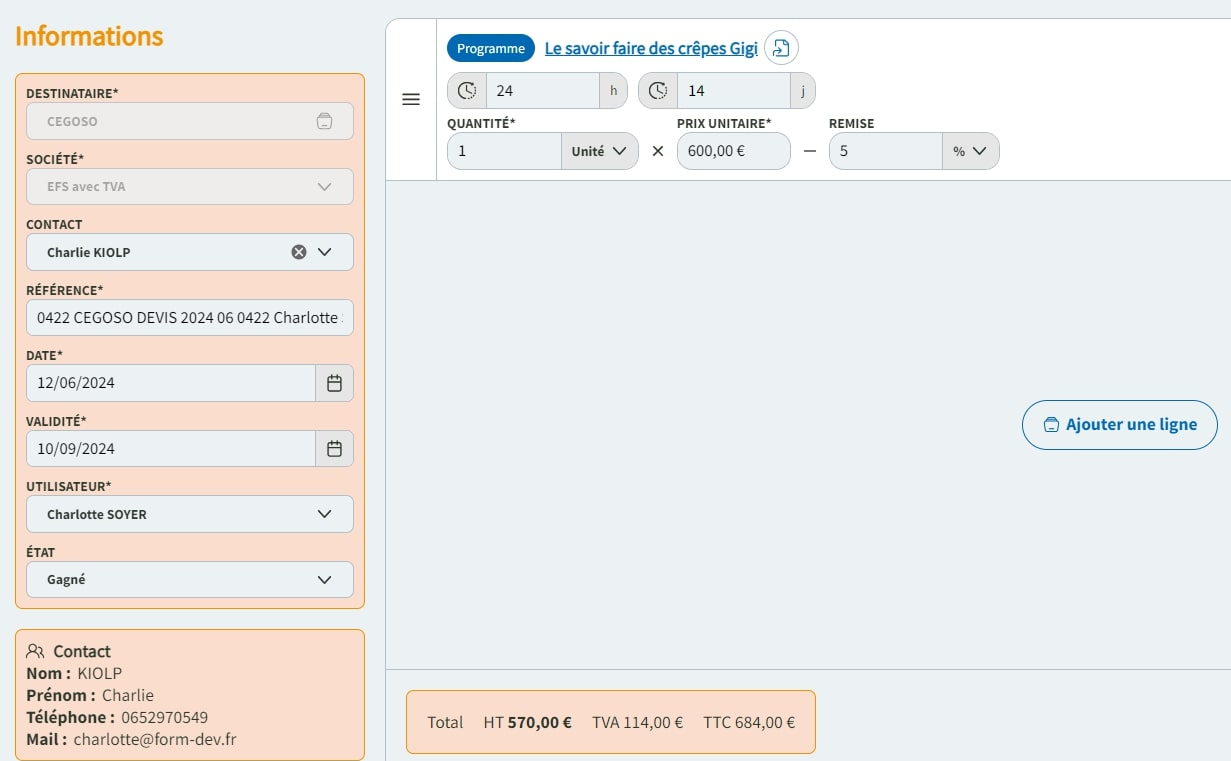1231x761 pixels.
Task: Click the Prix unitaire 600,00 € field
Action: pyautogui.click(x=733, y=151)
